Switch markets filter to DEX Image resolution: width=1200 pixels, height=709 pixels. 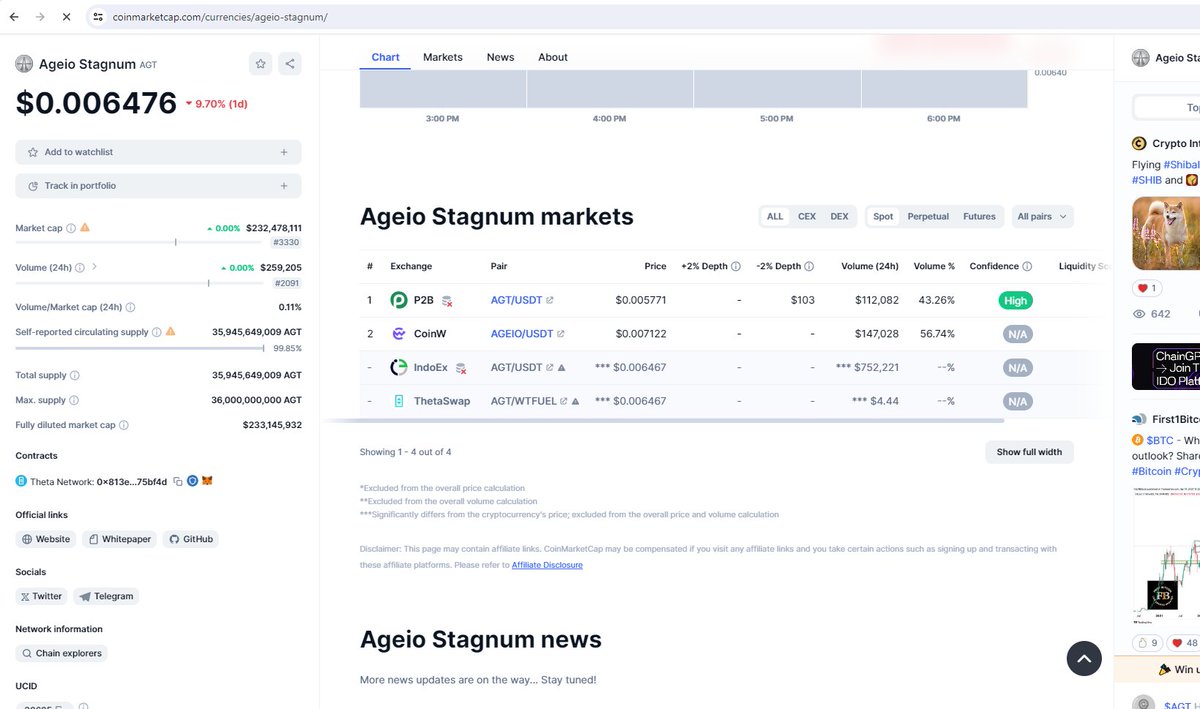click(839, 216)
